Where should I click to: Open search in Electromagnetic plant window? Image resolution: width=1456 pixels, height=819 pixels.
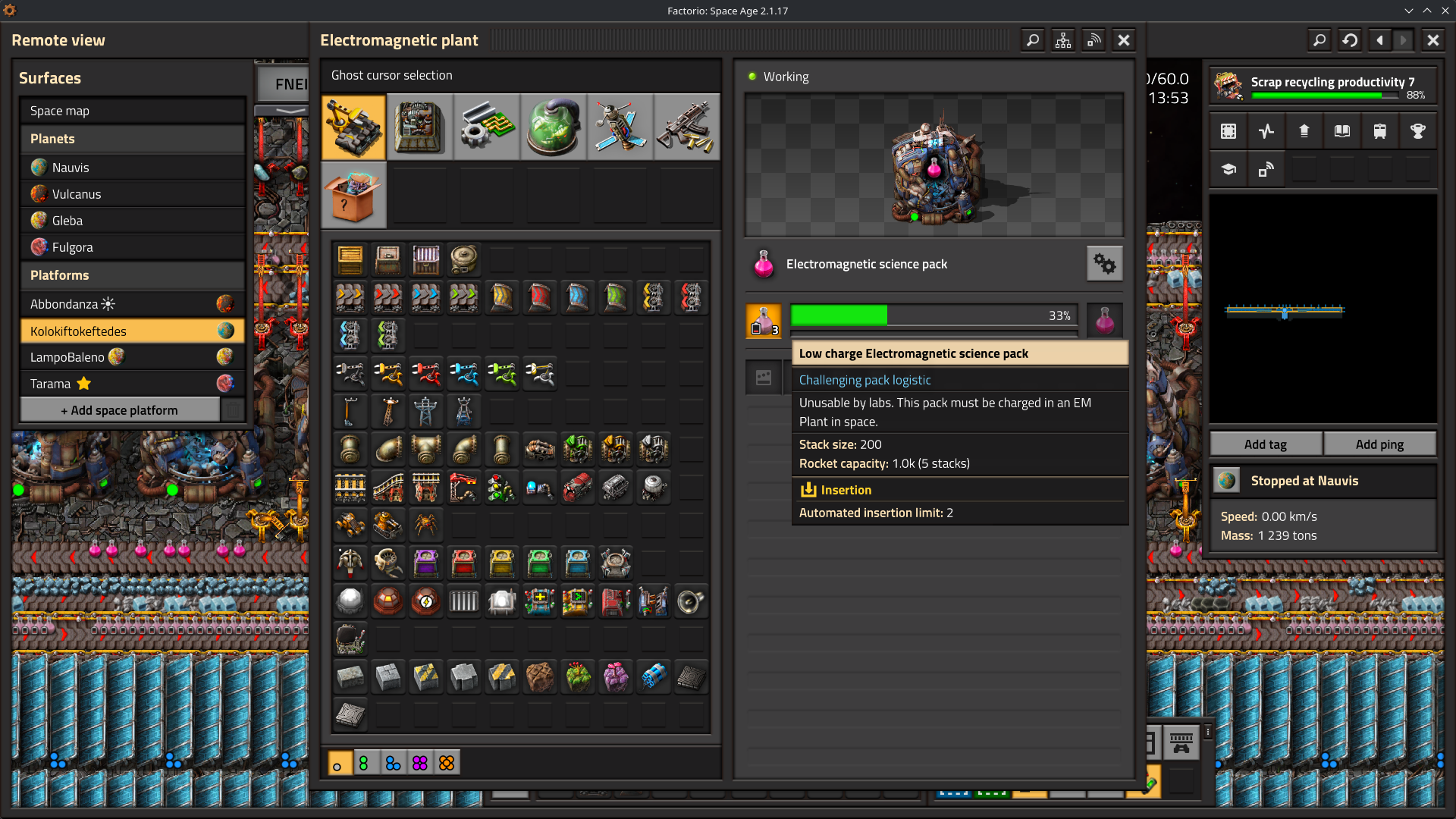pyautogui.click(x=1033, y=40)
